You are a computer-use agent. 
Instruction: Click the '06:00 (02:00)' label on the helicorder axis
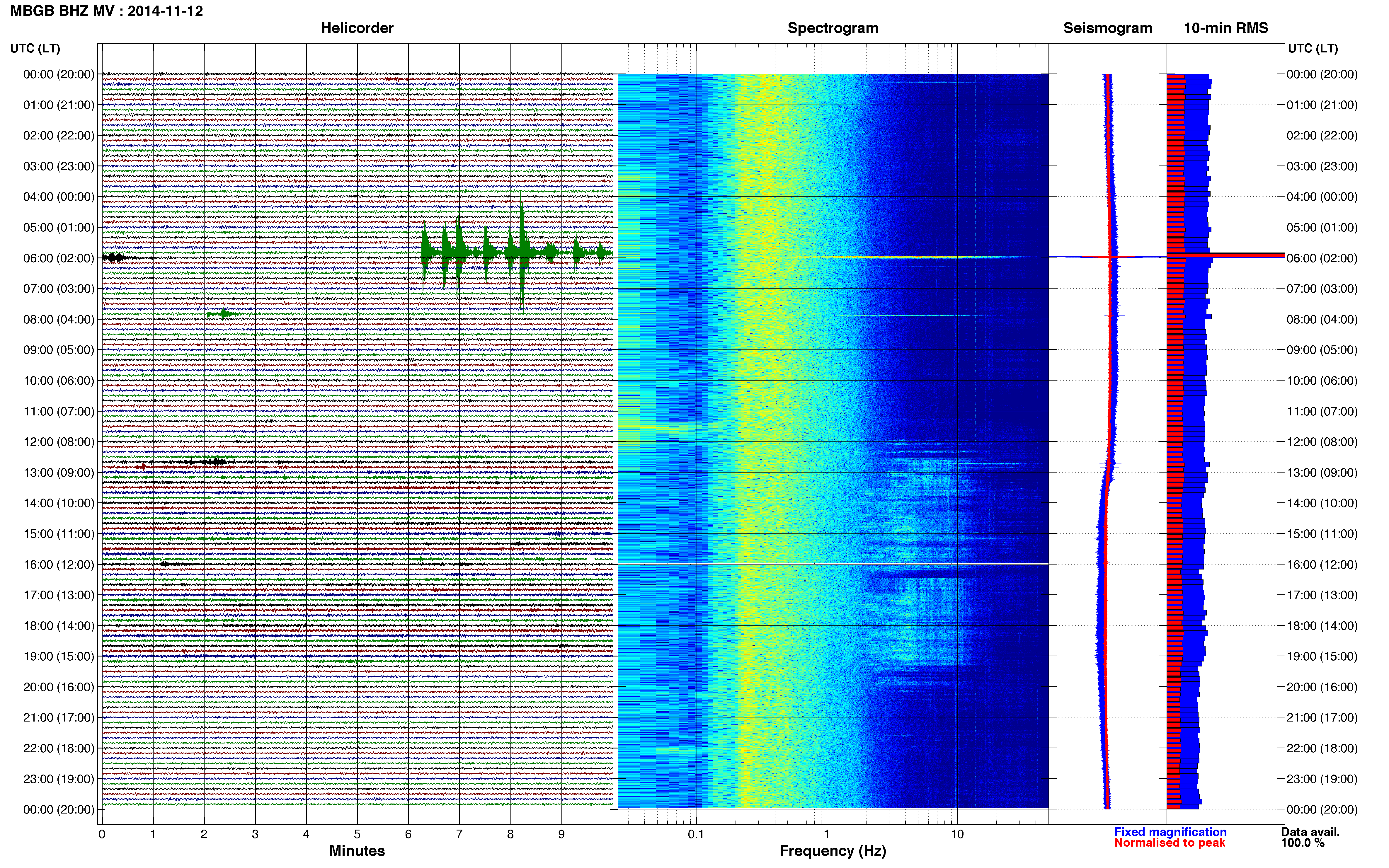pos(59,258)
